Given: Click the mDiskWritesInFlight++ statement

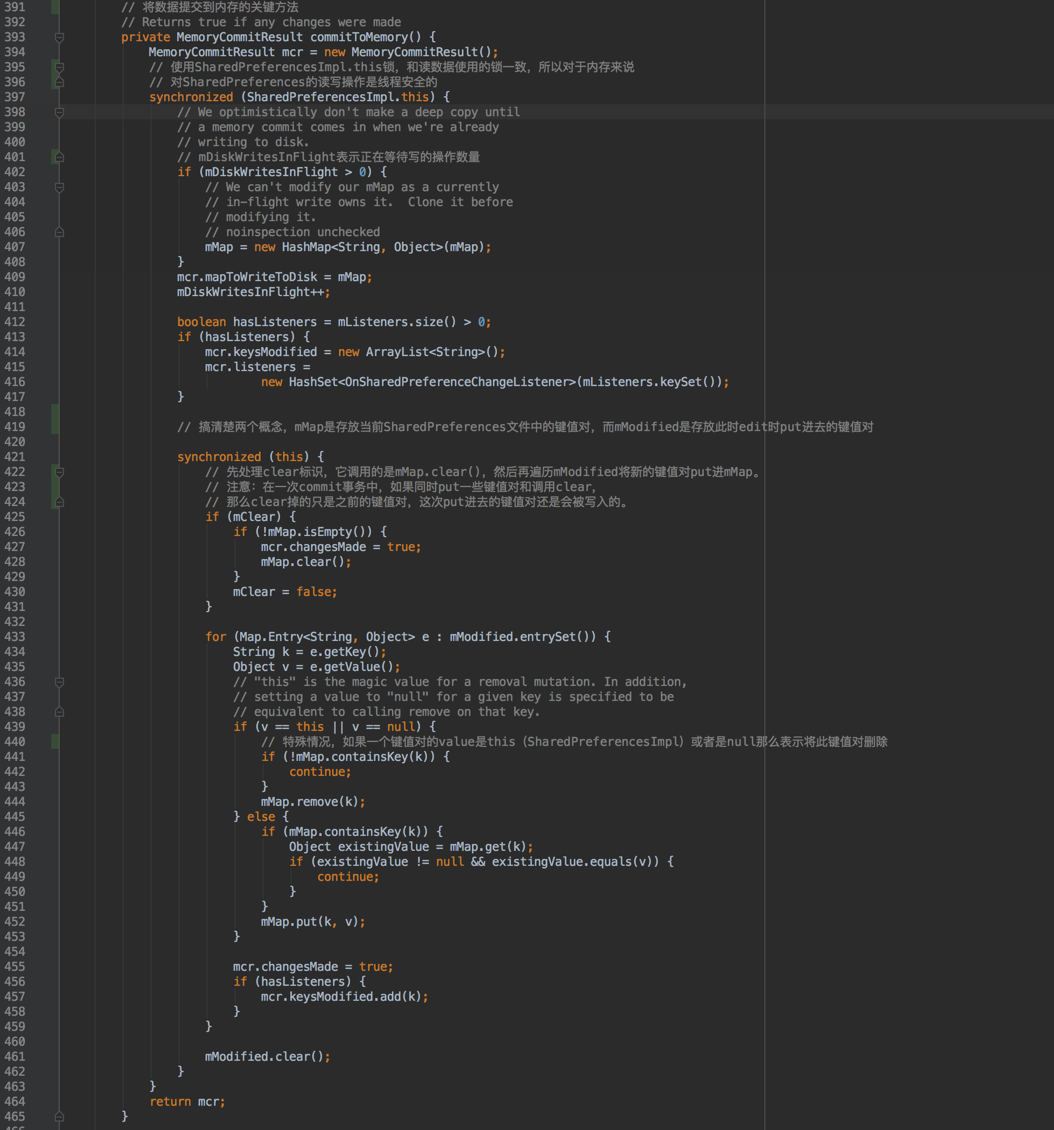Looking at the screenshot, I should [x=253, y=292].
